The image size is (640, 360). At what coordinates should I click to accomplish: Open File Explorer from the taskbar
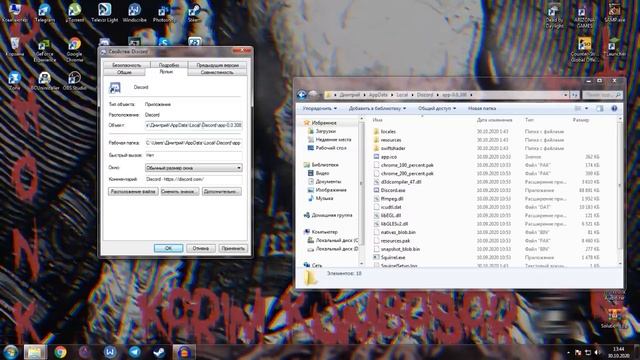(35, 352)
